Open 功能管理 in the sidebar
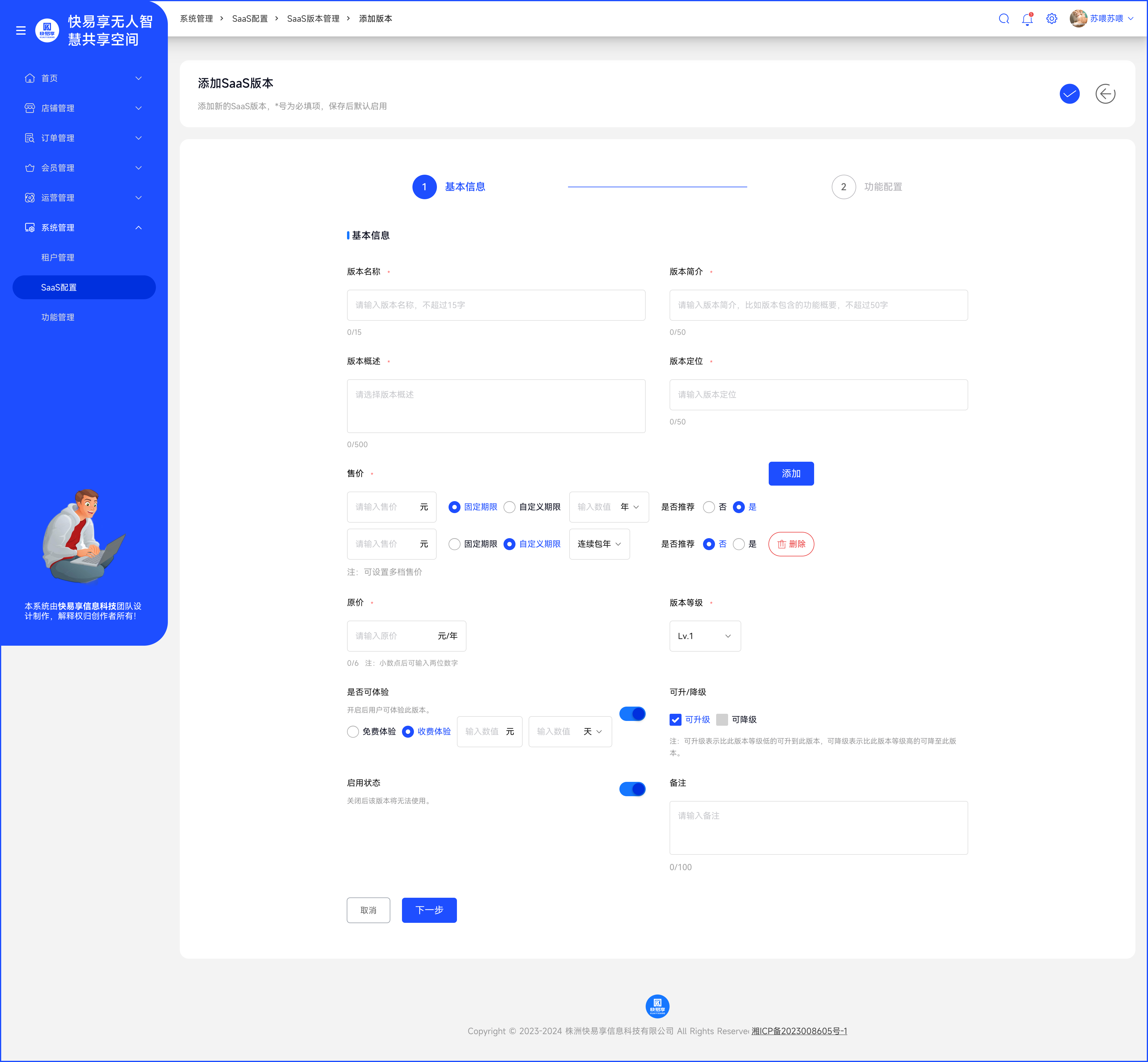 (x=58, y=317)
